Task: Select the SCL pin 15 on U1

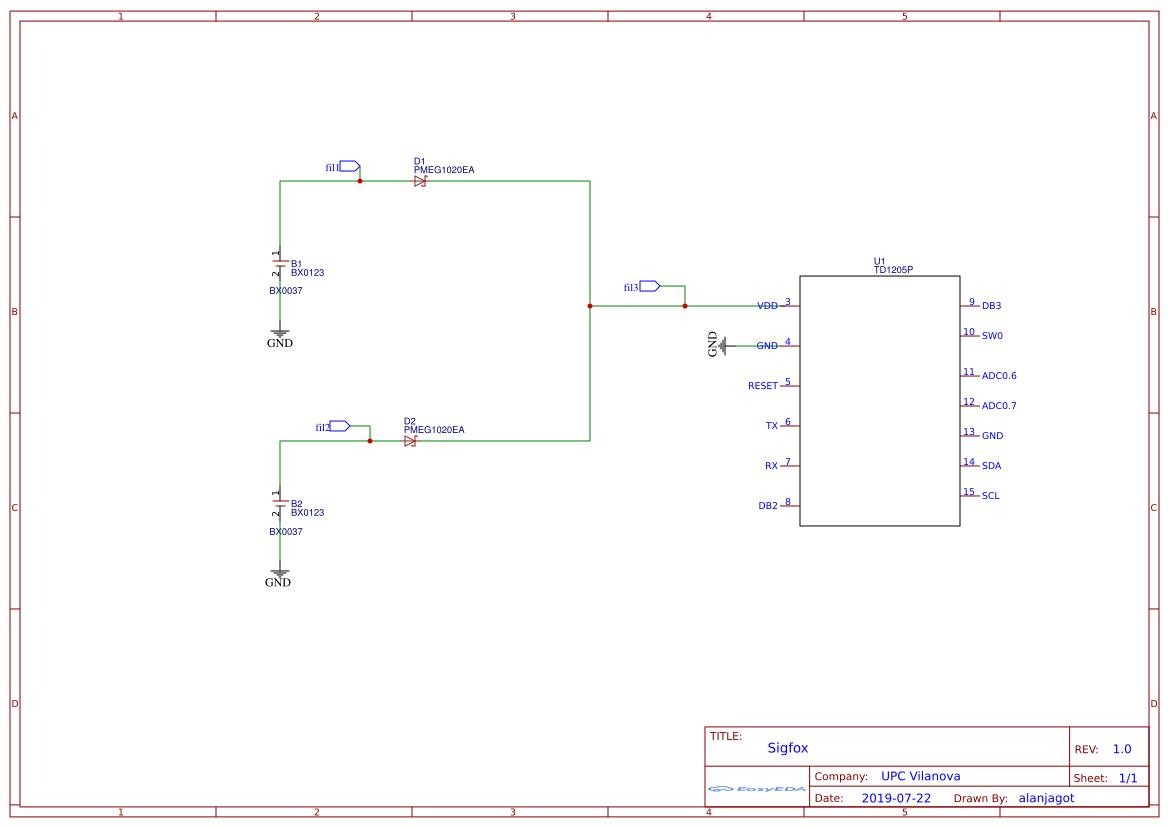Action: [970, 495]
